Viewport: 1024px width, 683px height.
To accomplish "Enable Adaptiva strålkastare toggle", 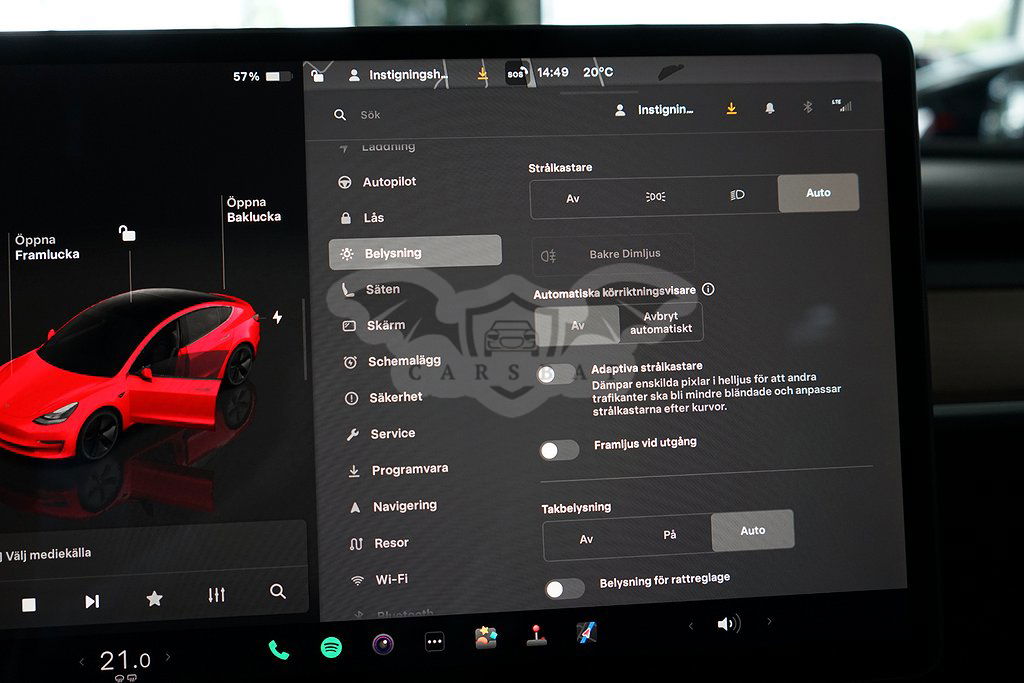I will [556, 374].
